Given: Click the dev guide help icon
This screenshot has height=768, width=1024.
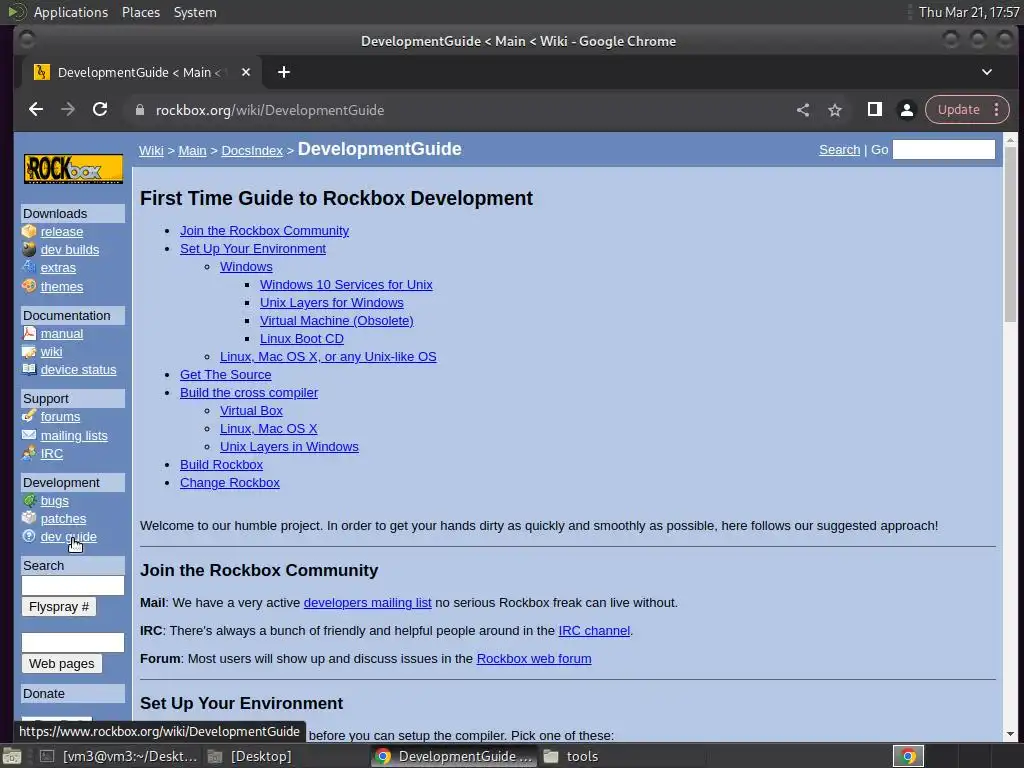Looking at the screenshot, I should pyautogui.click(x=29, y=536).
